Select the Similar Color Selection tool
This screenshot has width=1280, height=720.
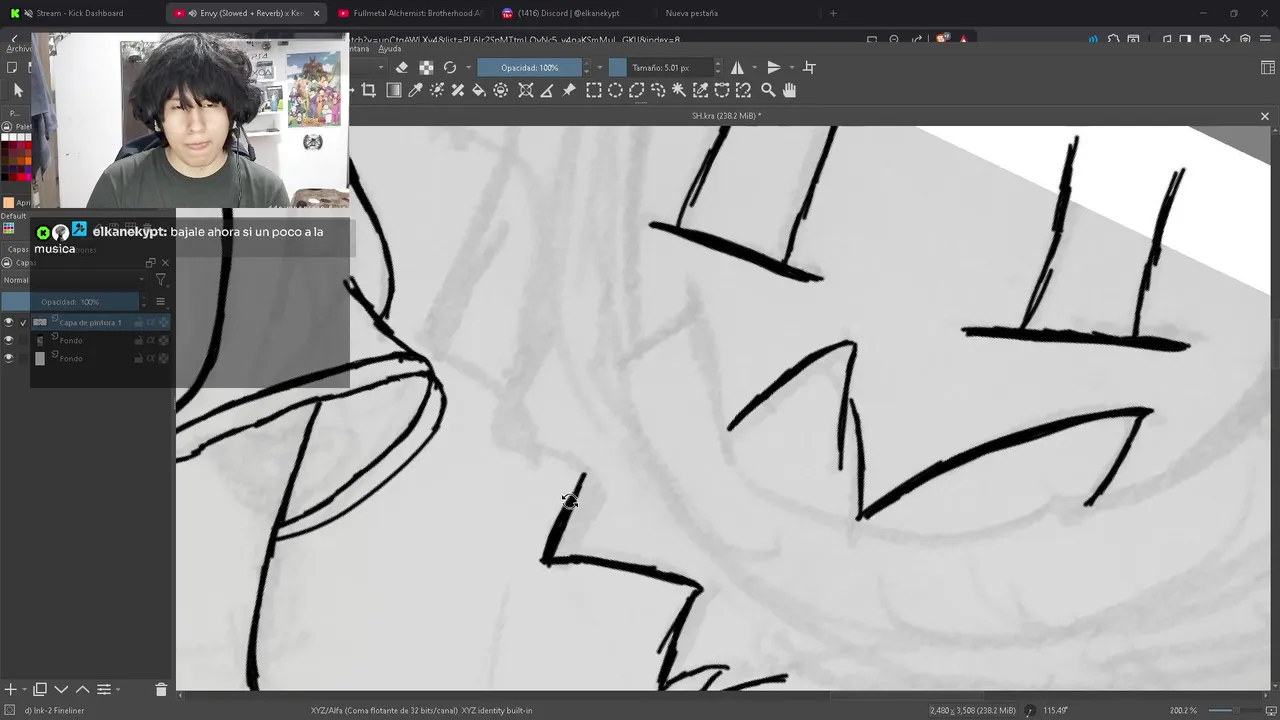pos(700,90)
